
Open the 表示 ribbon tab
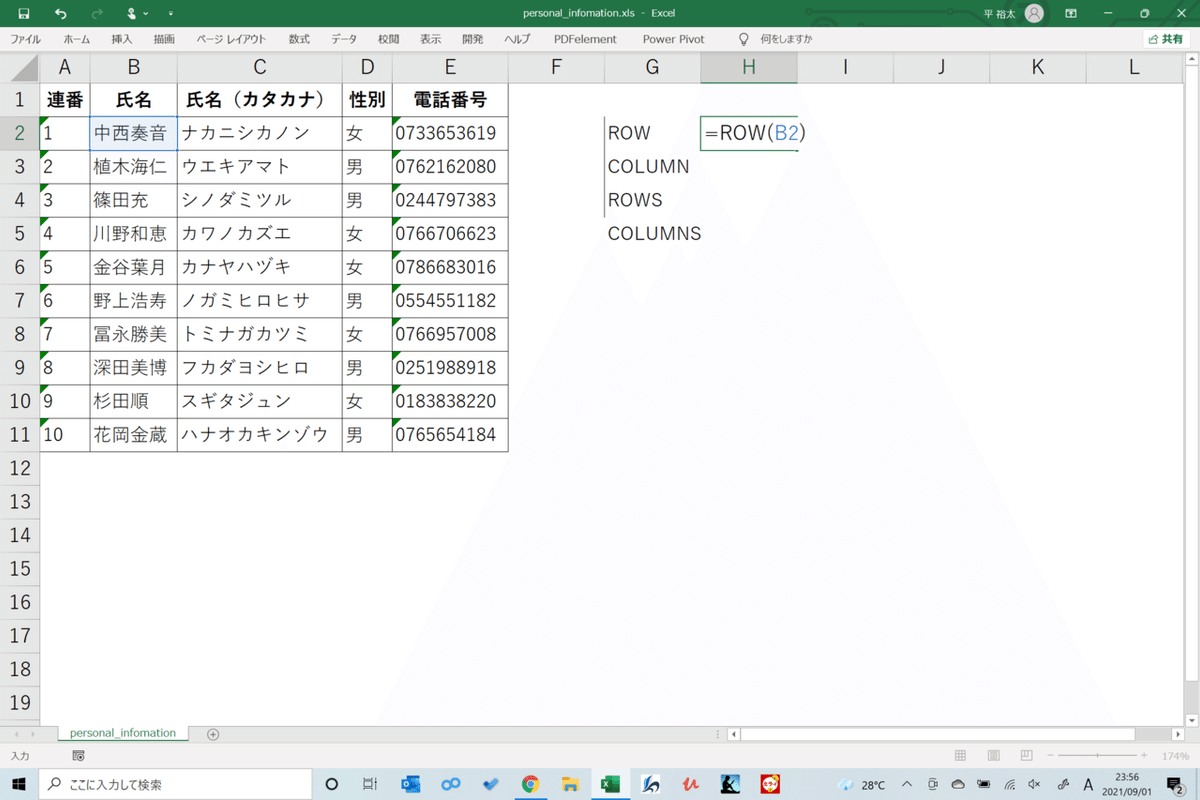(431, 39)
